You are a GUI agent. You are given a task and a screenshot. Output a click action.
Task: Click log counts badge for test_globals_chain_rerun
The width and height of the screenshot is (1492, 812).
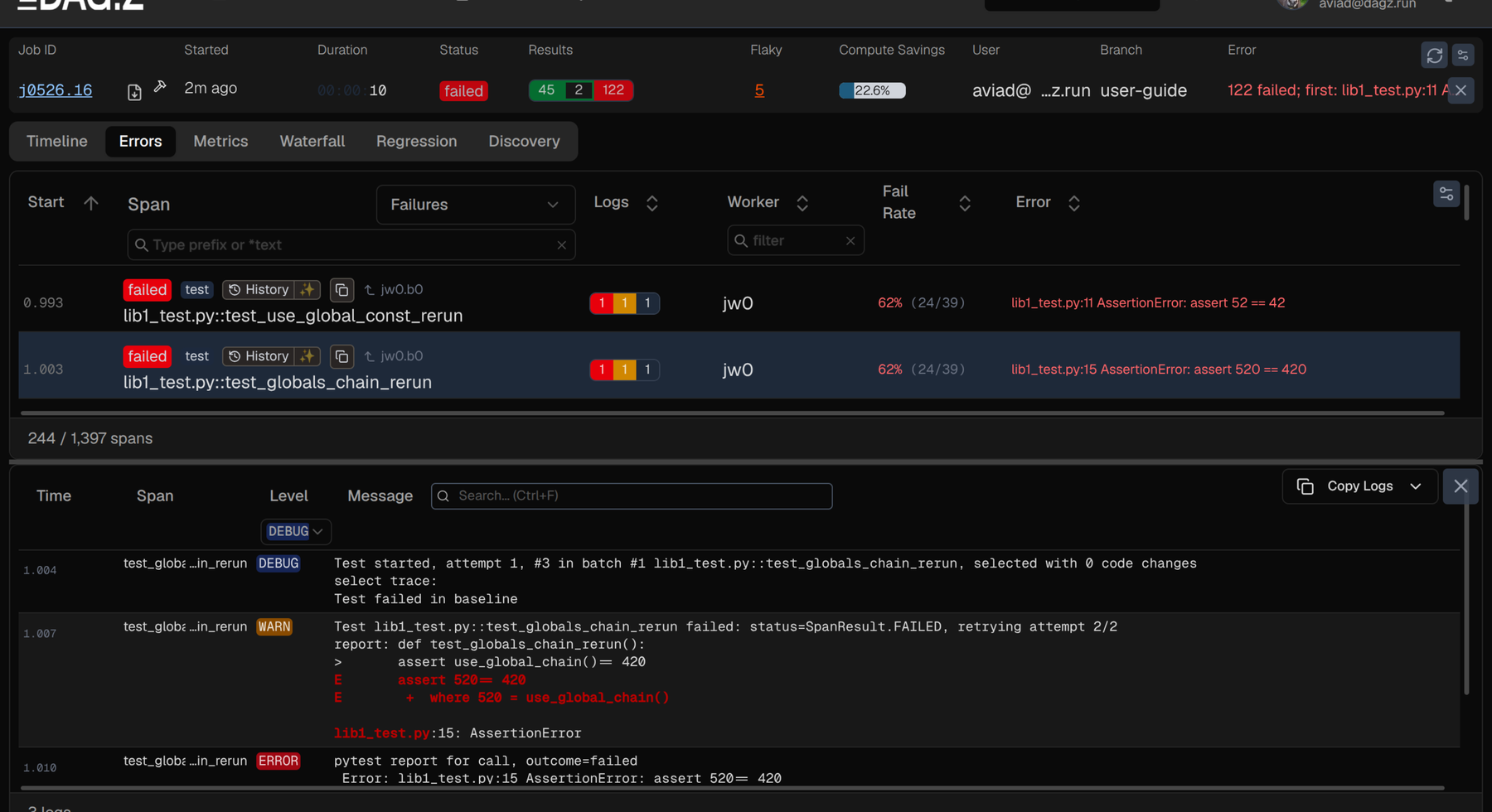(625, 370)
